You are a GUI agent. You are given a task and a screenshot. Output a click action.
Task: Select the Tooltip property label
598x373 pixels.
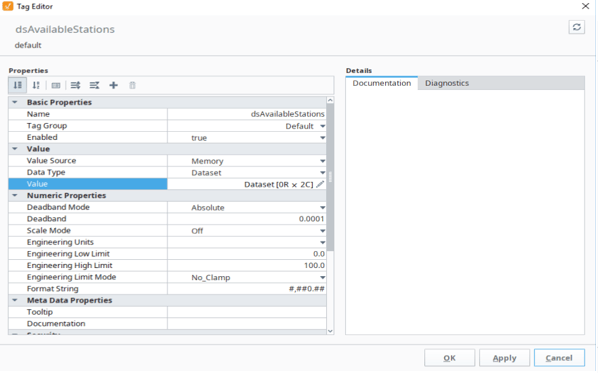(x=40, y=312)
